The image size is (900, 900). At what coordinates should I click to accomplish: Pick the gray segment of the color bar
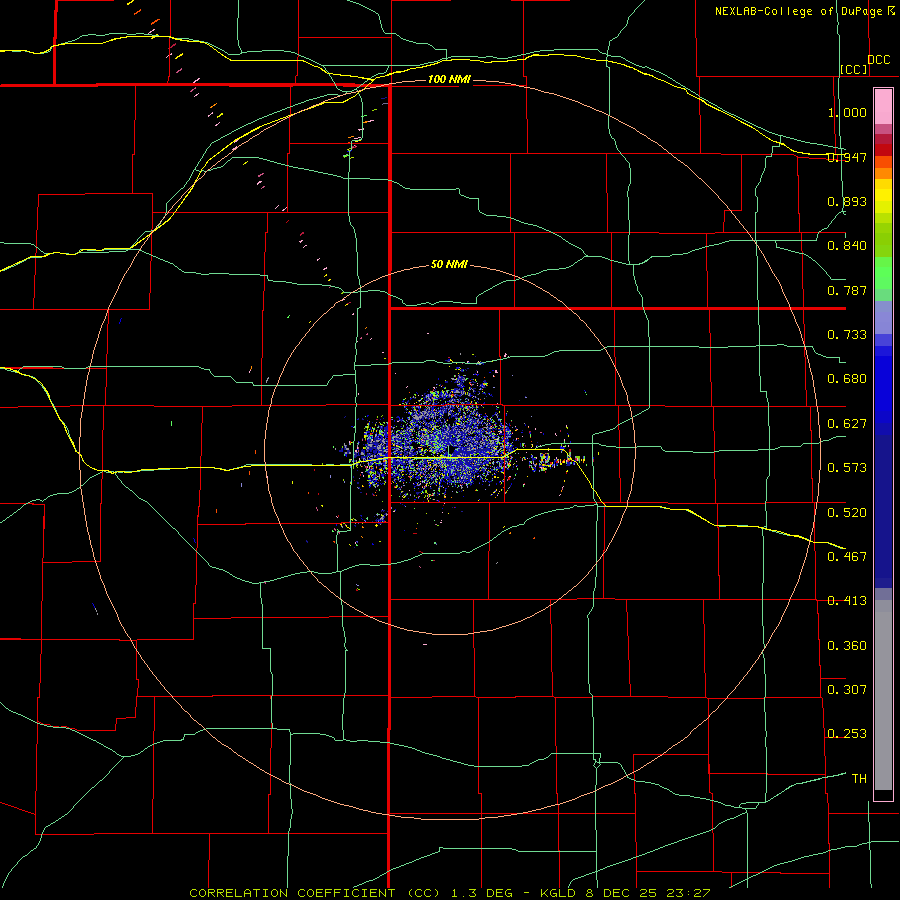pyautogui.click(x=883, y=695)
